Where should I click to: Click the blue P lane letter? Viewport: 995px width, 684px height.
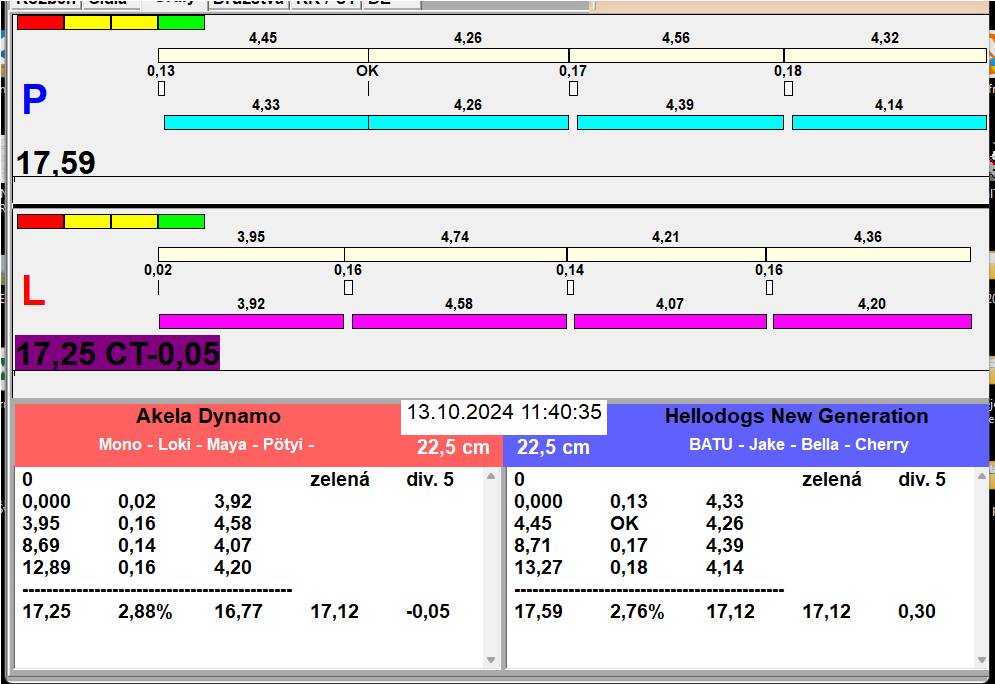click(34, 100)
